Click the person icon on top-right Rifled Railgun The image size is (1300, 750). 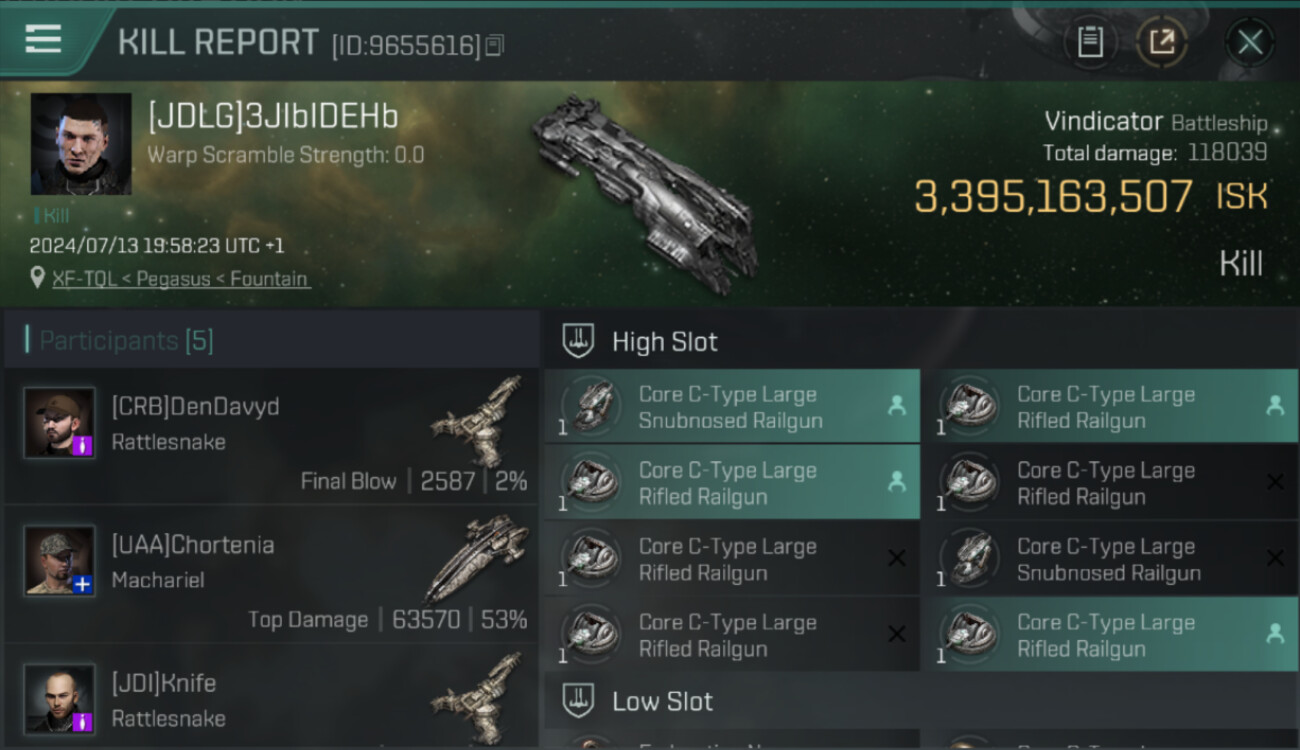point(1275,406)
